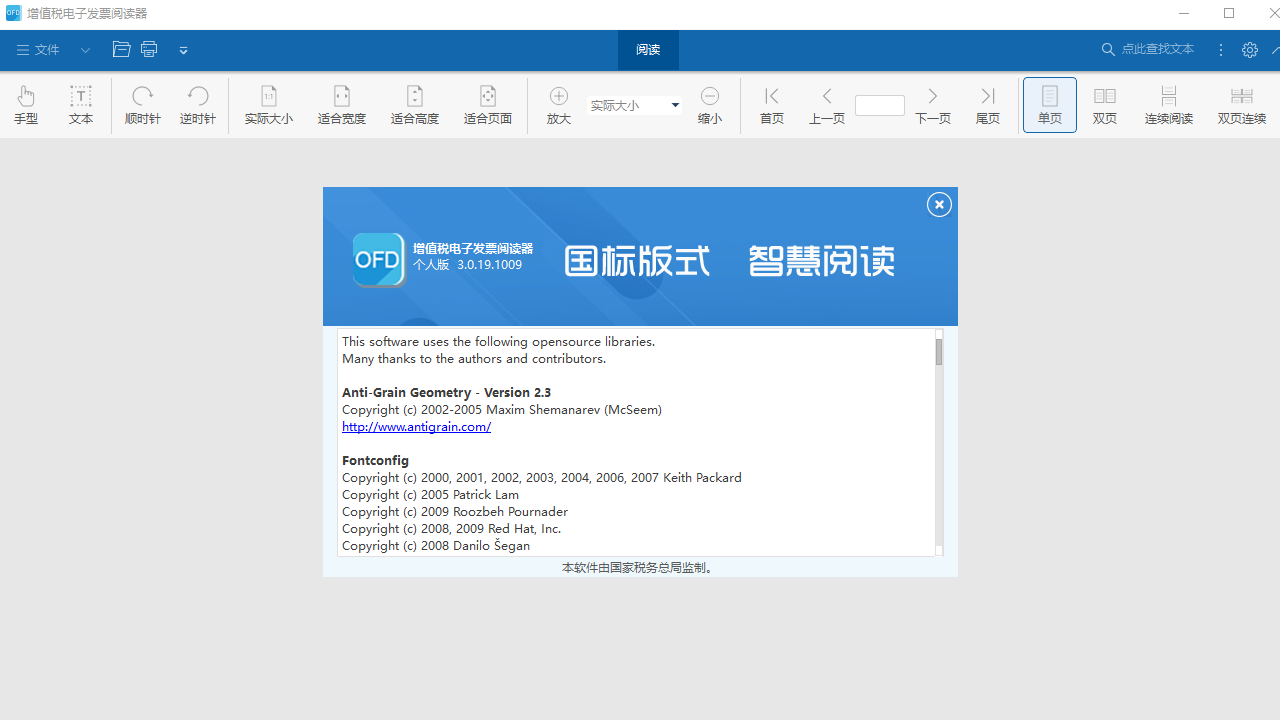This screenshot has width=1280, height=720.
Task: Expand the 文件 menu chevron
Action: click(x=85, y=49)
